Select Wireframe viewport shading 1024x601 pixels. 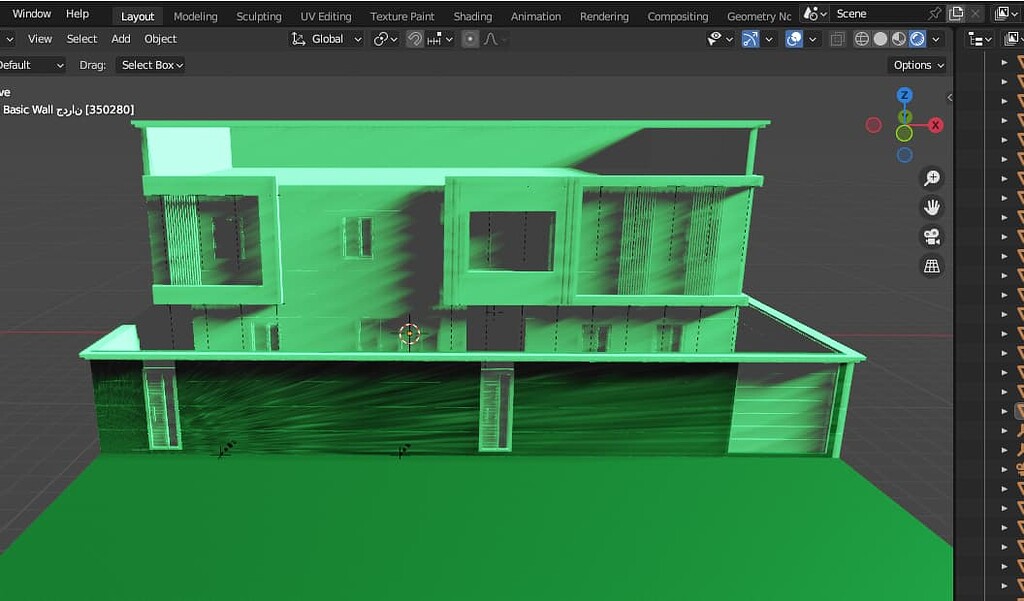coord(861,38)
